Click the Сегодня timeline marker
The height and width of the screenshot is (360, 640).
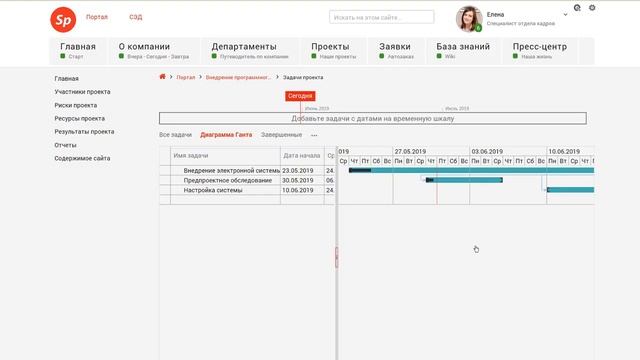(x=300, y=96)
